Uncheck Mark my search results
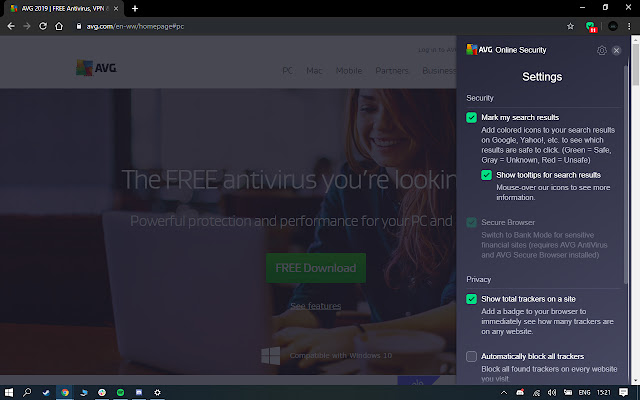 [472, 118]
